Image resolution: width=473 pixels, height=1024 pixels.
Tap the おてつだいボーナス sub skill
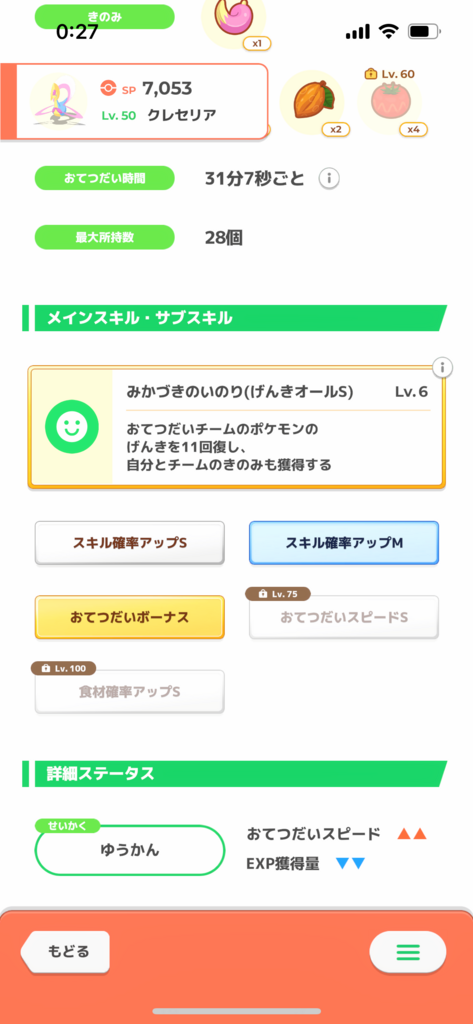129,617
